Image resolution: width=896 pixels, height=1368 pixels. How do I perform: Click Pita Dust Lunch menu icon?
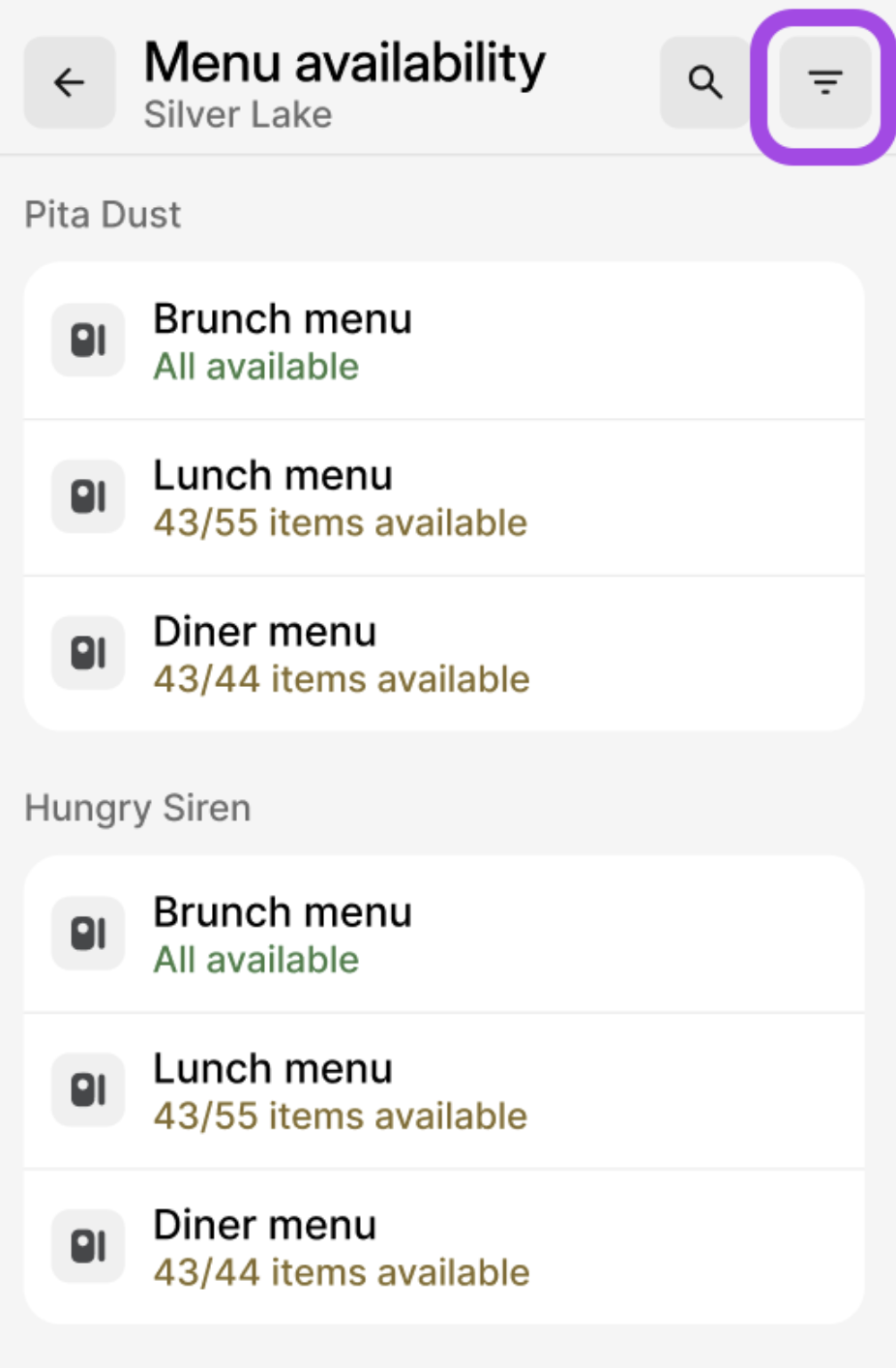(88, 497)
